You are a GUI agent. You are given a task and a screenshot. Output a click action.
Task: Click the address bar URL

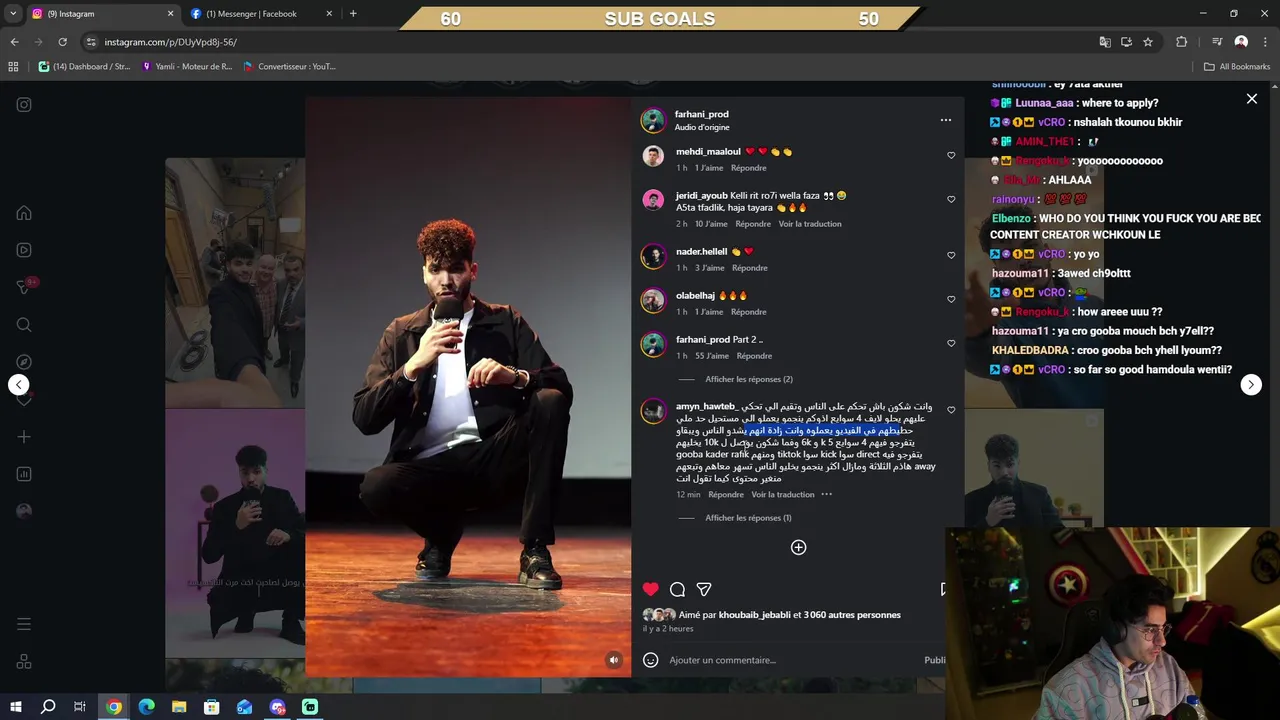[x=170, y=42]
